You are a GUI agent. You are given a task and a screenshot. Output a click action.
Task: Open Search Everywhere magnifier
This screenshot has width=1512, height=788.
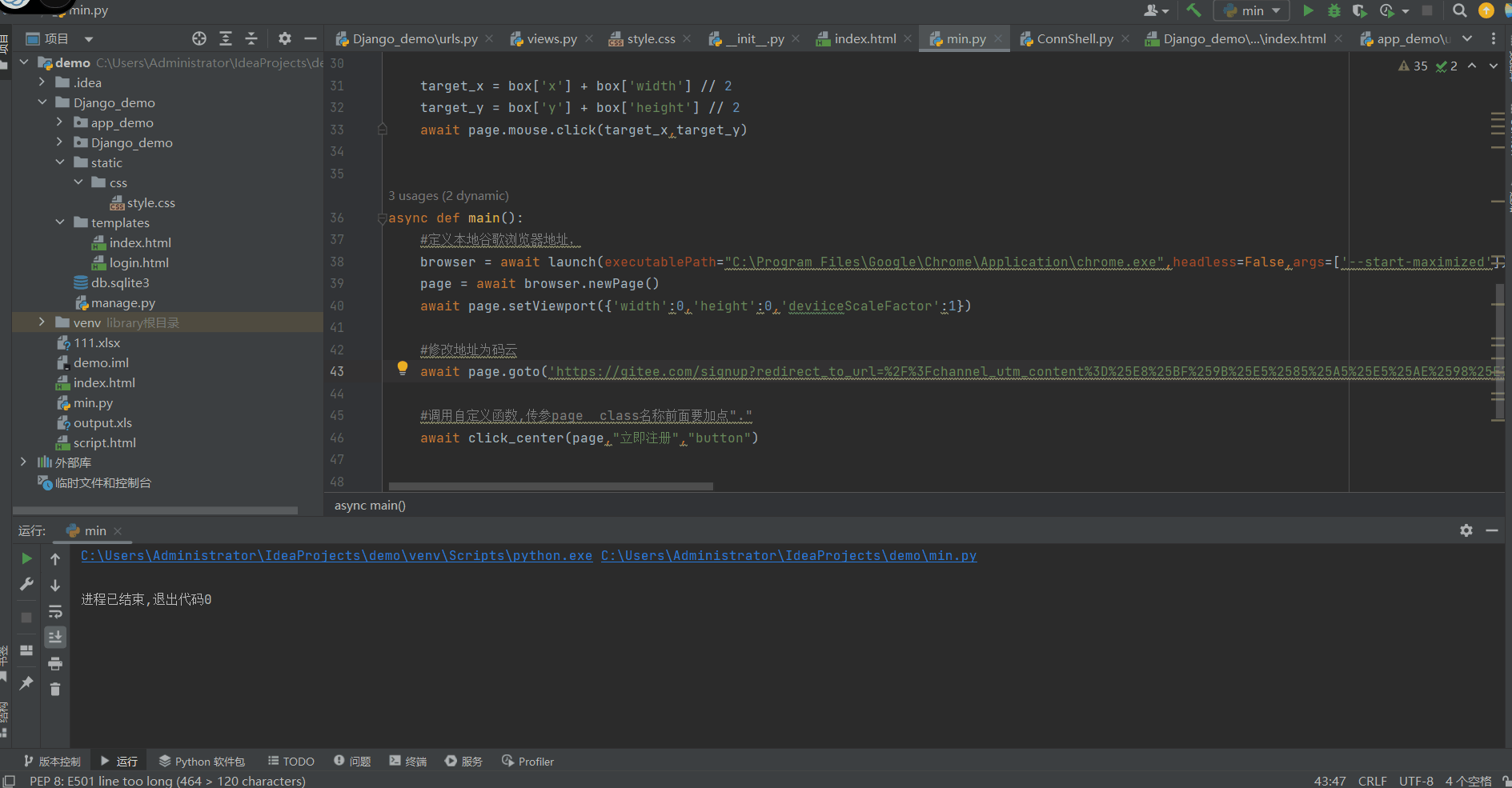point(1459,10)
